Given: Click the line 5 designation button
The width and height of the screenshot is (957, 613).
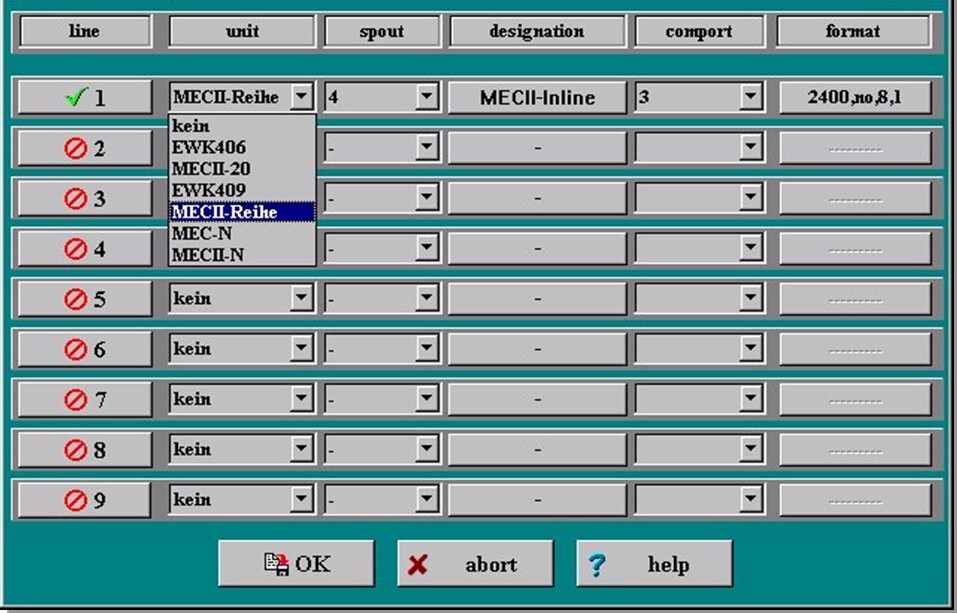Looking at the screenshot, I should coord(537,299).
